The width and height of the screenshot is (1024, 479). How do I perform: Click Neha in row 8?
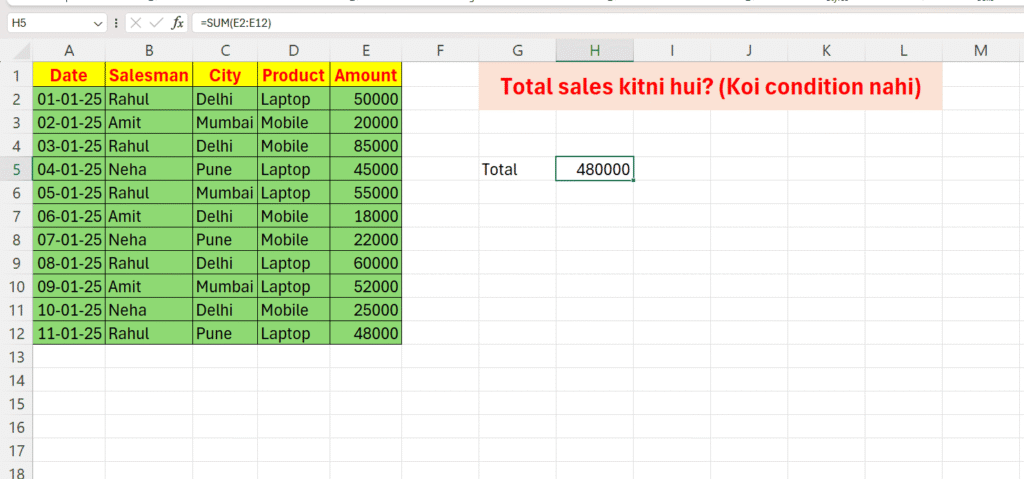[x=149, y=239]
